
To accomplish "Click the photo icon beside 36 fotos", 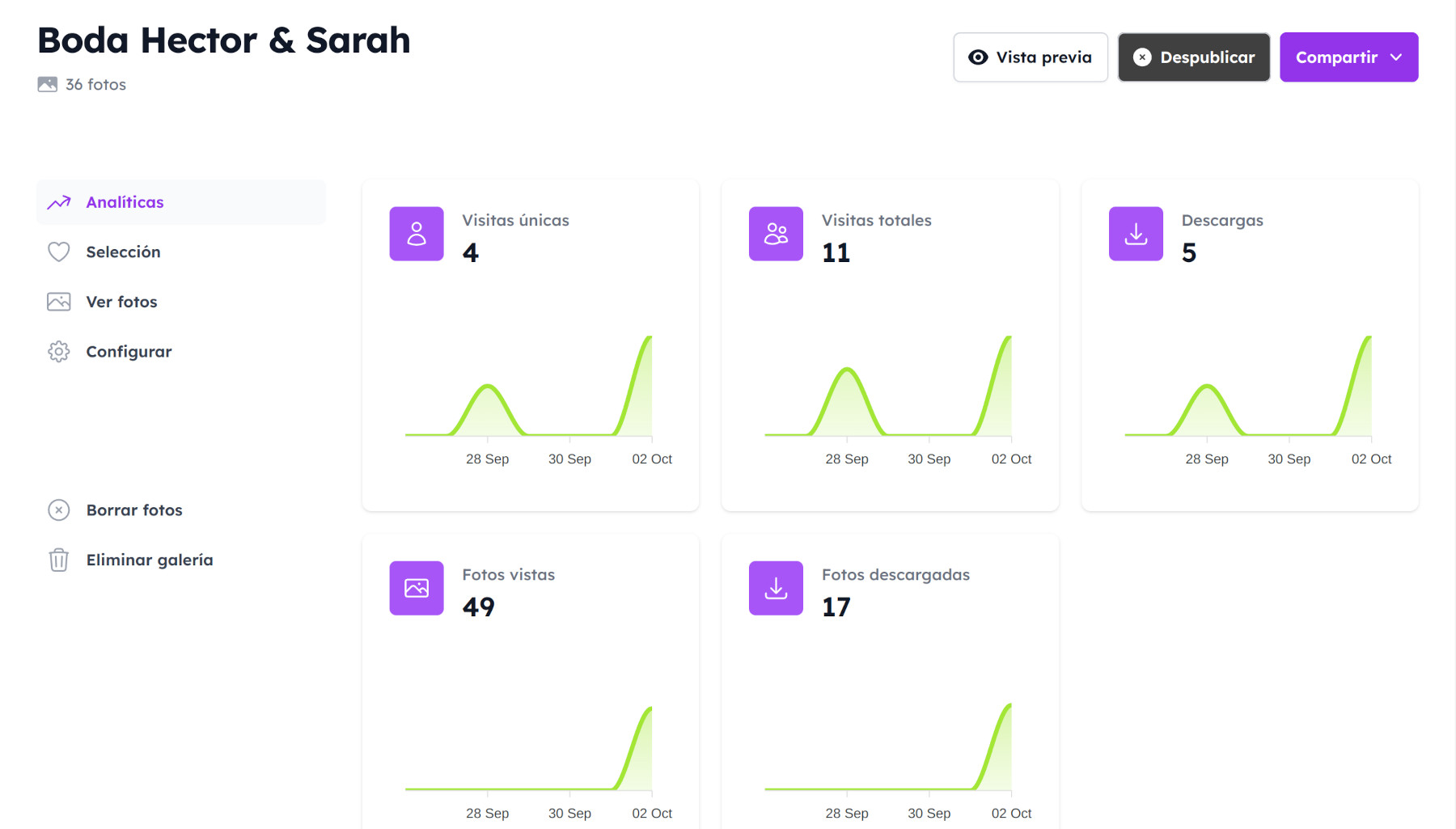I will click(x=48, y=84).
